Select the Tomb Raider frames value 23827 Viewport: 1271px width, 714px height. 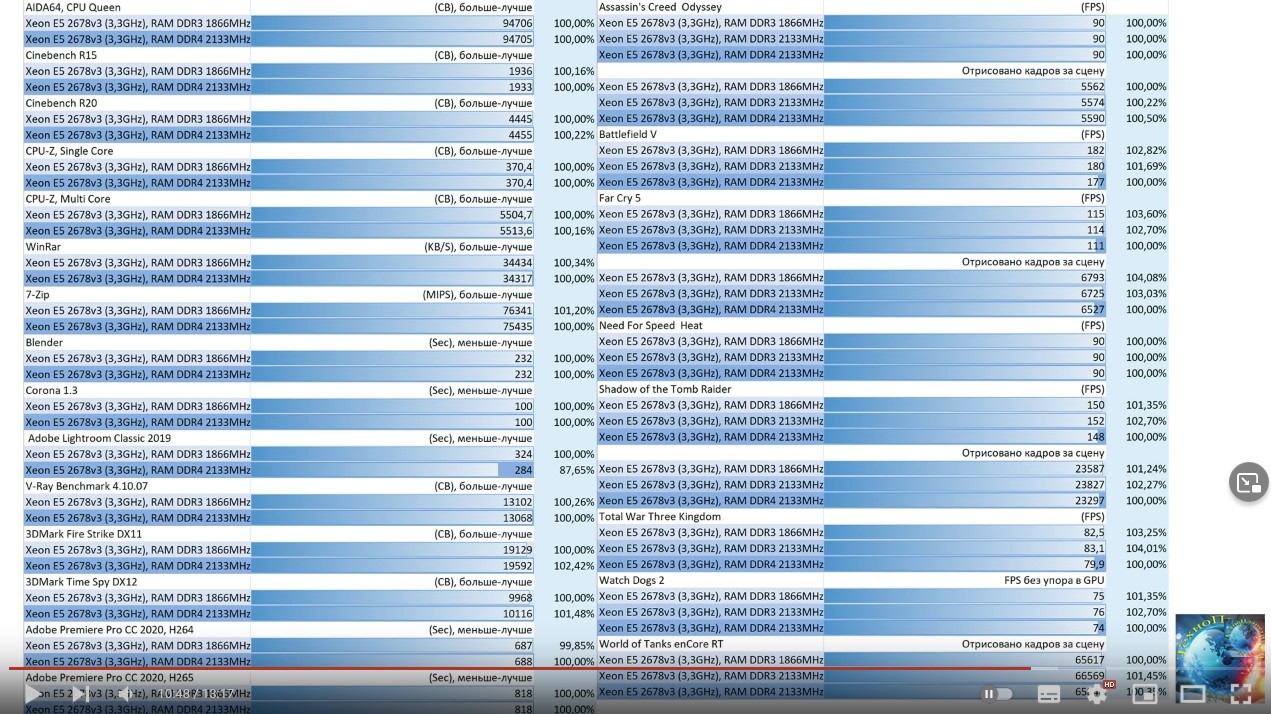tap(1089, 485)
